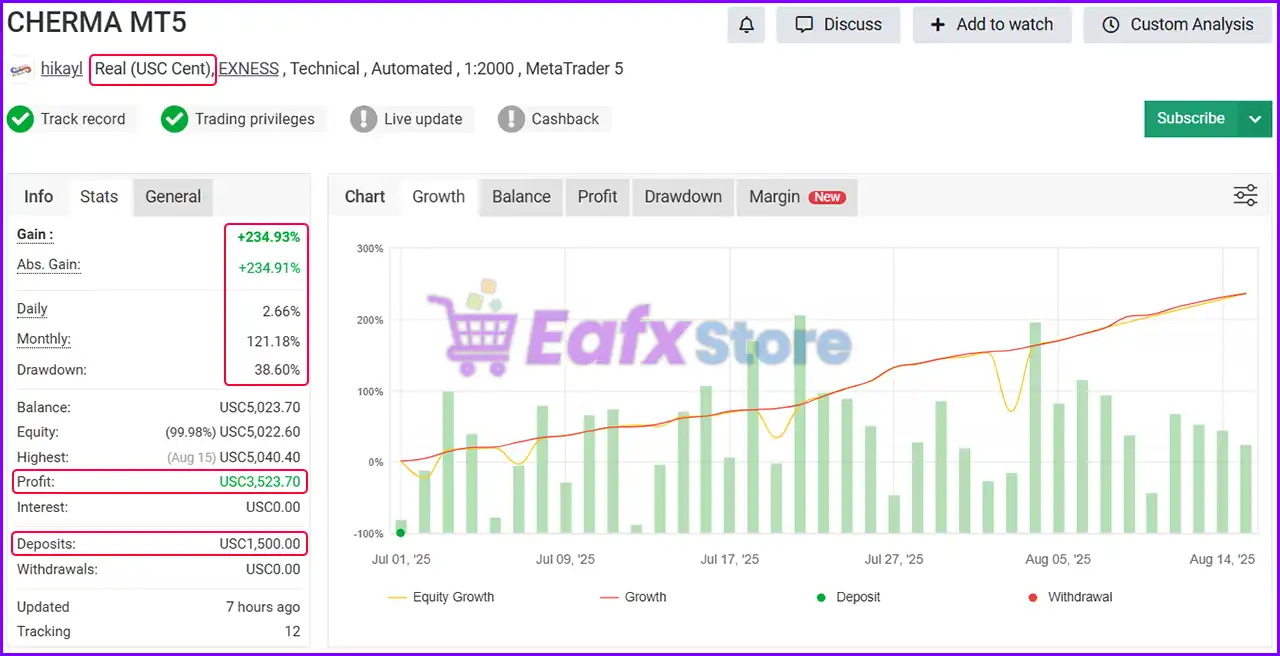
Task: Click the 121.18% monthly value
Action: 273,342
